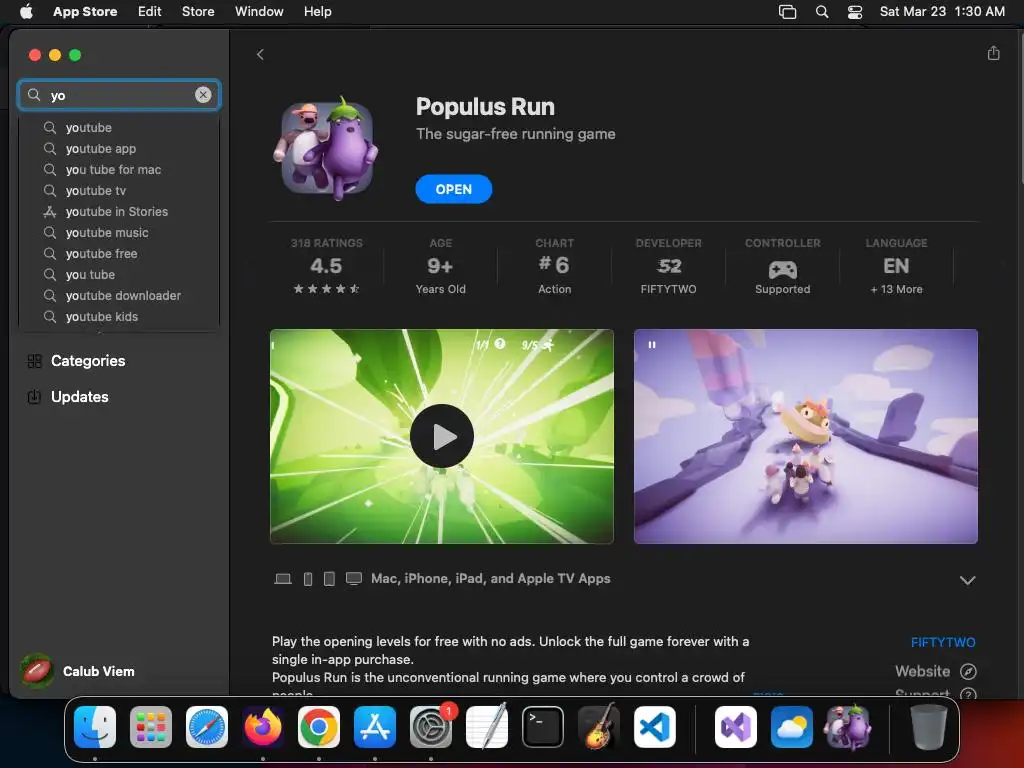1024x768 pixels.
Task: Launch Visual Studio Code from the Dock
Action: coord(655,727)
